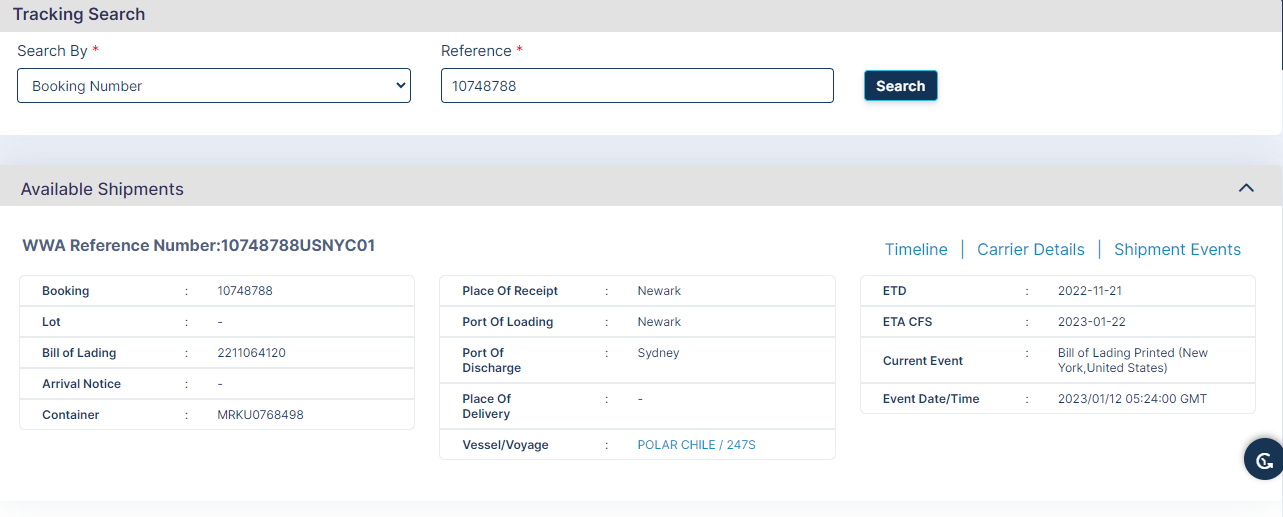Screen dimensions: 1283x517
Task: Click the Search By field label
Action: pos(52,51)
